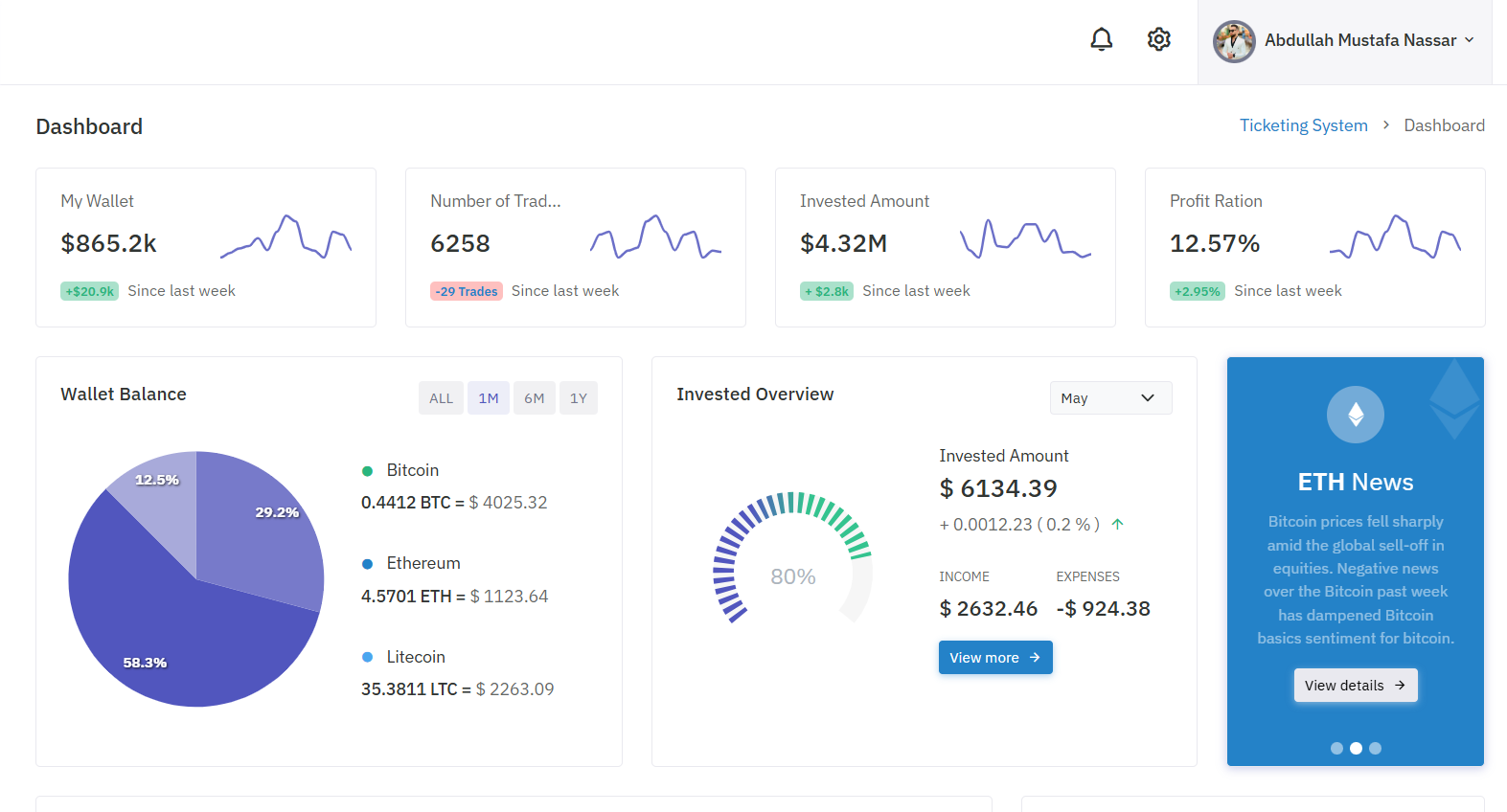Click the green up-arrow beside 0.2 %
This screenshot has width=1507, height=812.
coord(1117,524)
